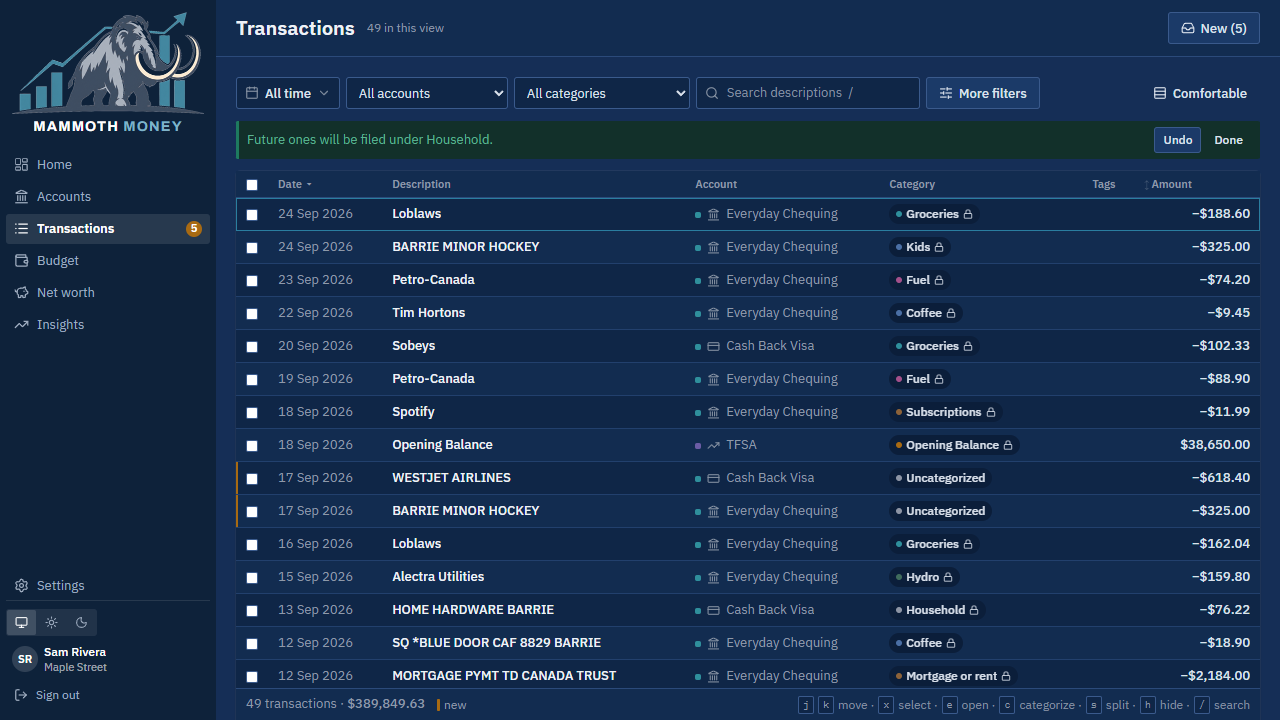1280x720 pixels.
Task: Switch to dark theme moon icon
Action: [x=82, y=622]
